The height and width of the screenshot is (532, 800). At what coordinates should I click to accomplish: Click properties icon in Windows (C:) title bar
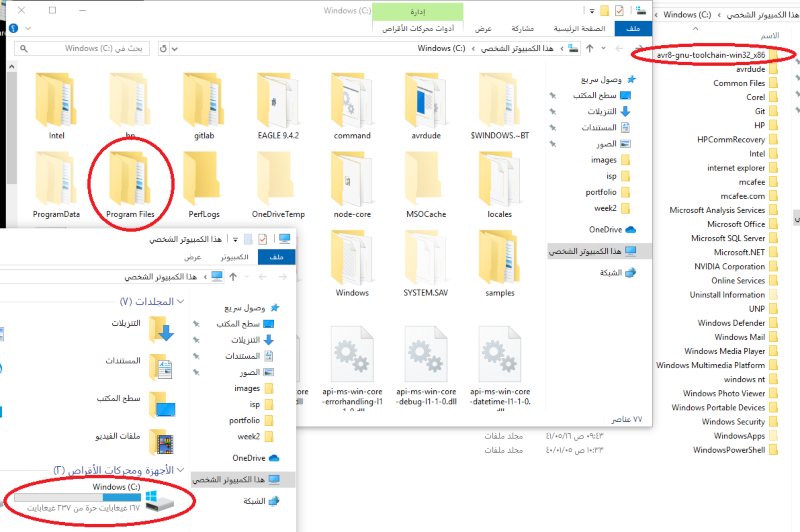click(619, 11)
